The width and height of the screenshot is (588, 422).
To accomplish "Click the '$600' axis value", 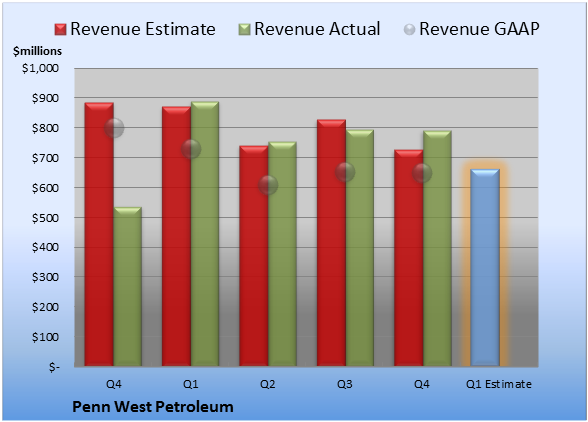I will click(x=45, y=188).
